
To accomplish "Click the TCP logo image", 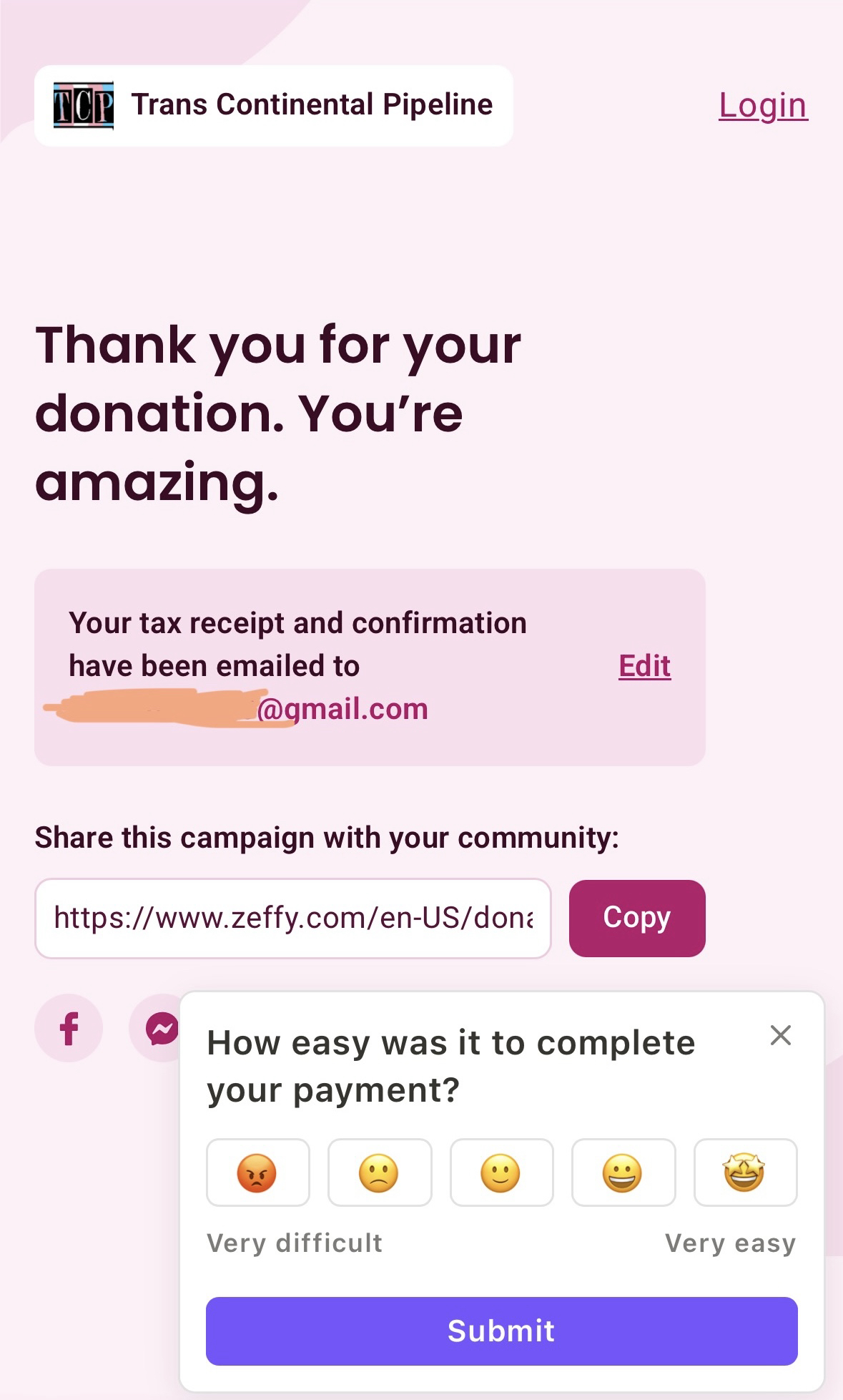I will pyautogui.click(x=84, y=105).
